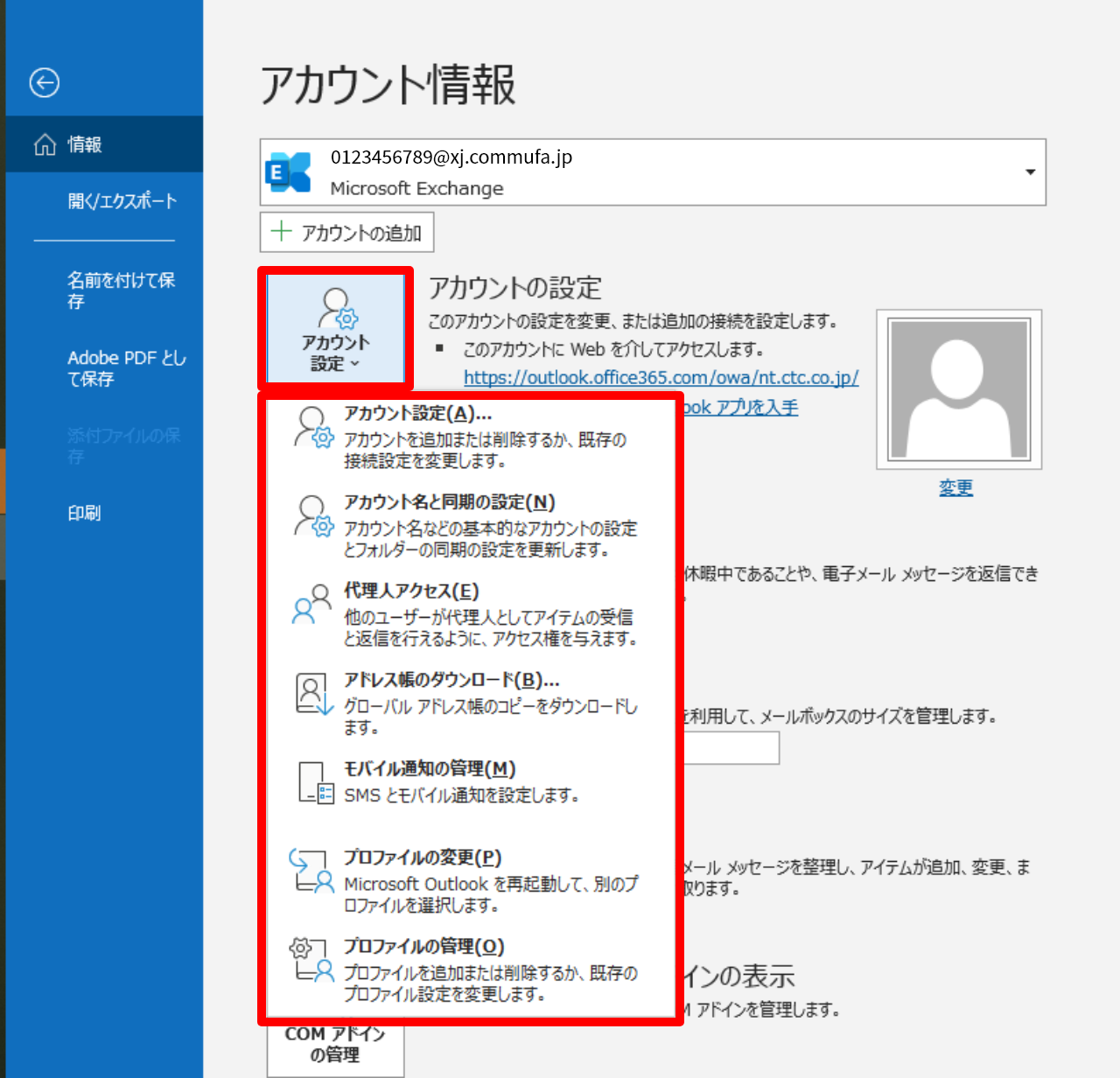Viewport: 1120px width, 1078px height.
Task: Click the plus icon on アカウントの追加
Action: click(x=281, y=231)
